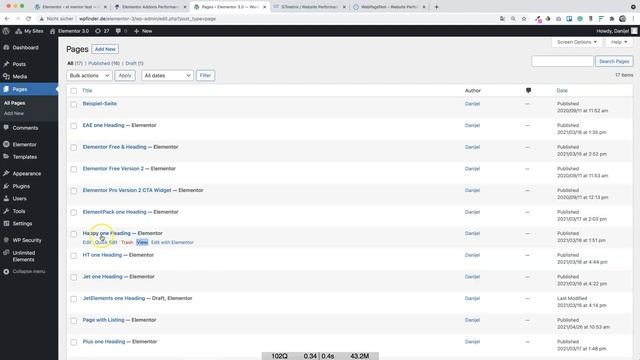640x360 pixels.
Task: Click the Search Pages button
Action: (614, 61)
